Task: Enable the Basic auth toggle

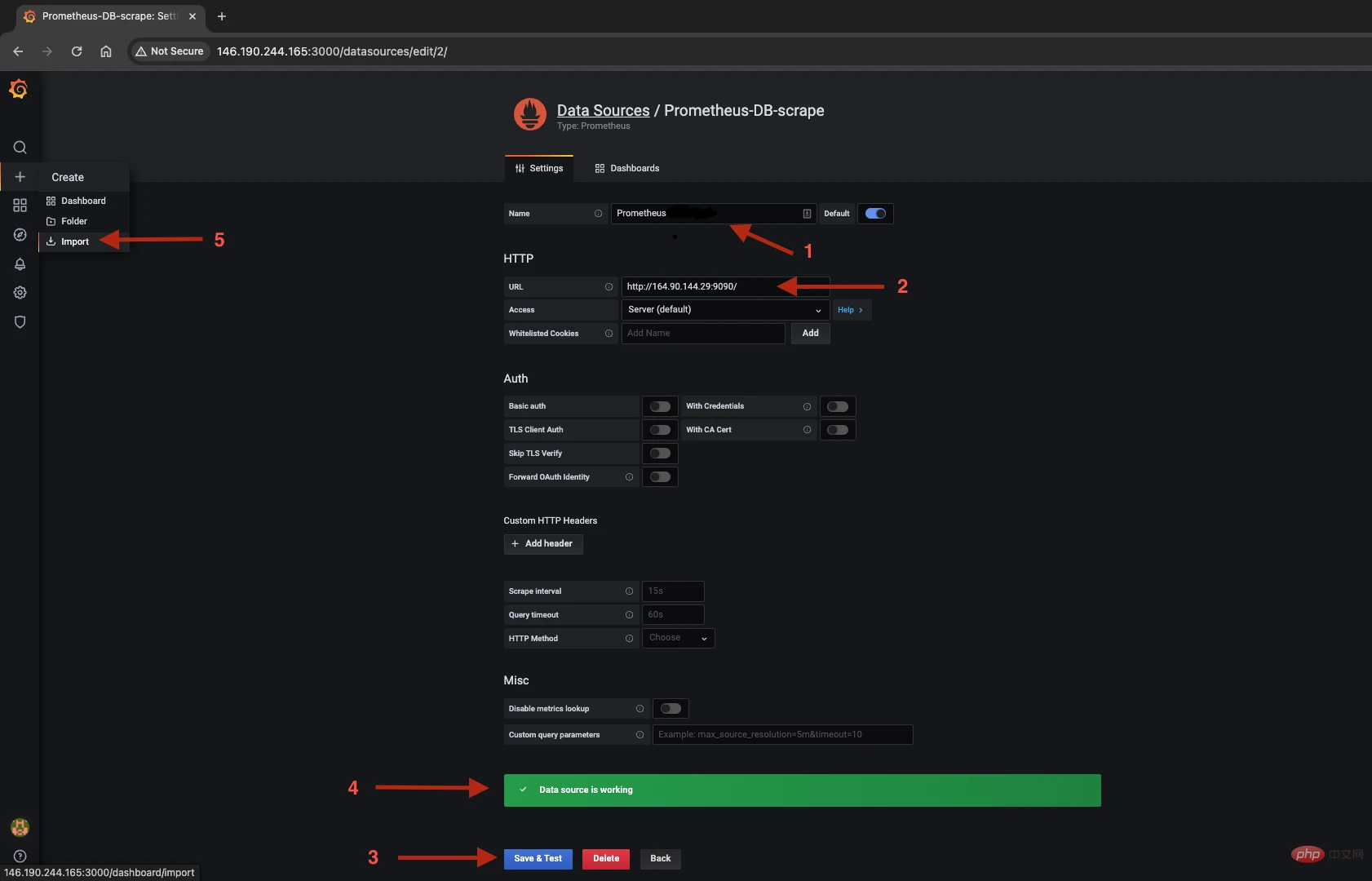Action: (x=660, y=405)
